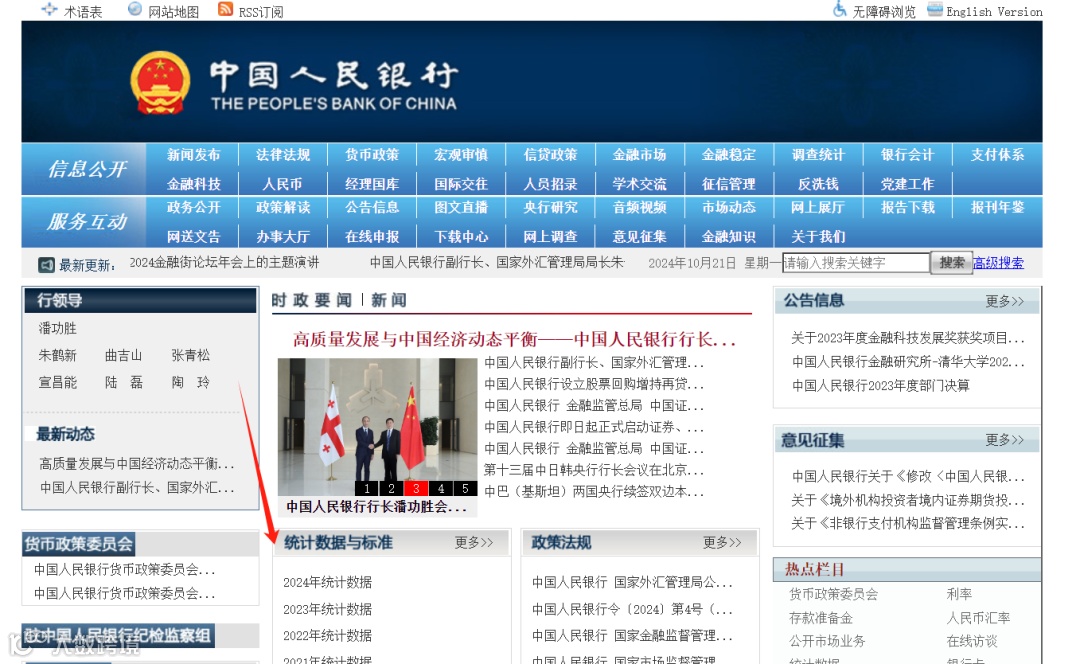Open the 新闻发布 menu item
The image size is (1080, 664).
[x=194, y=155]
